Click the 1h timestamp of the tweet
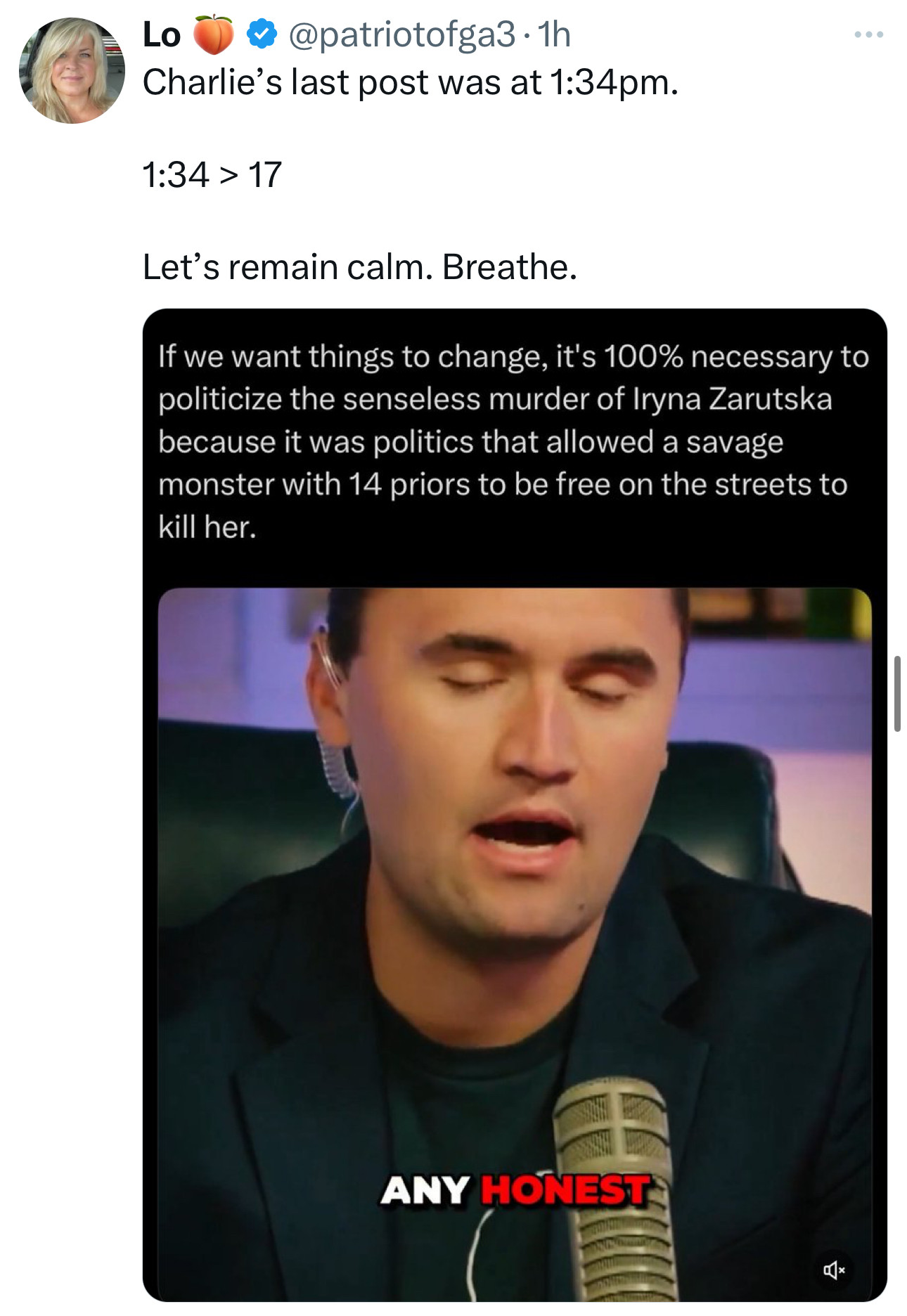The height and width of the screenshot is (1316, 907). tap(554, 34)
